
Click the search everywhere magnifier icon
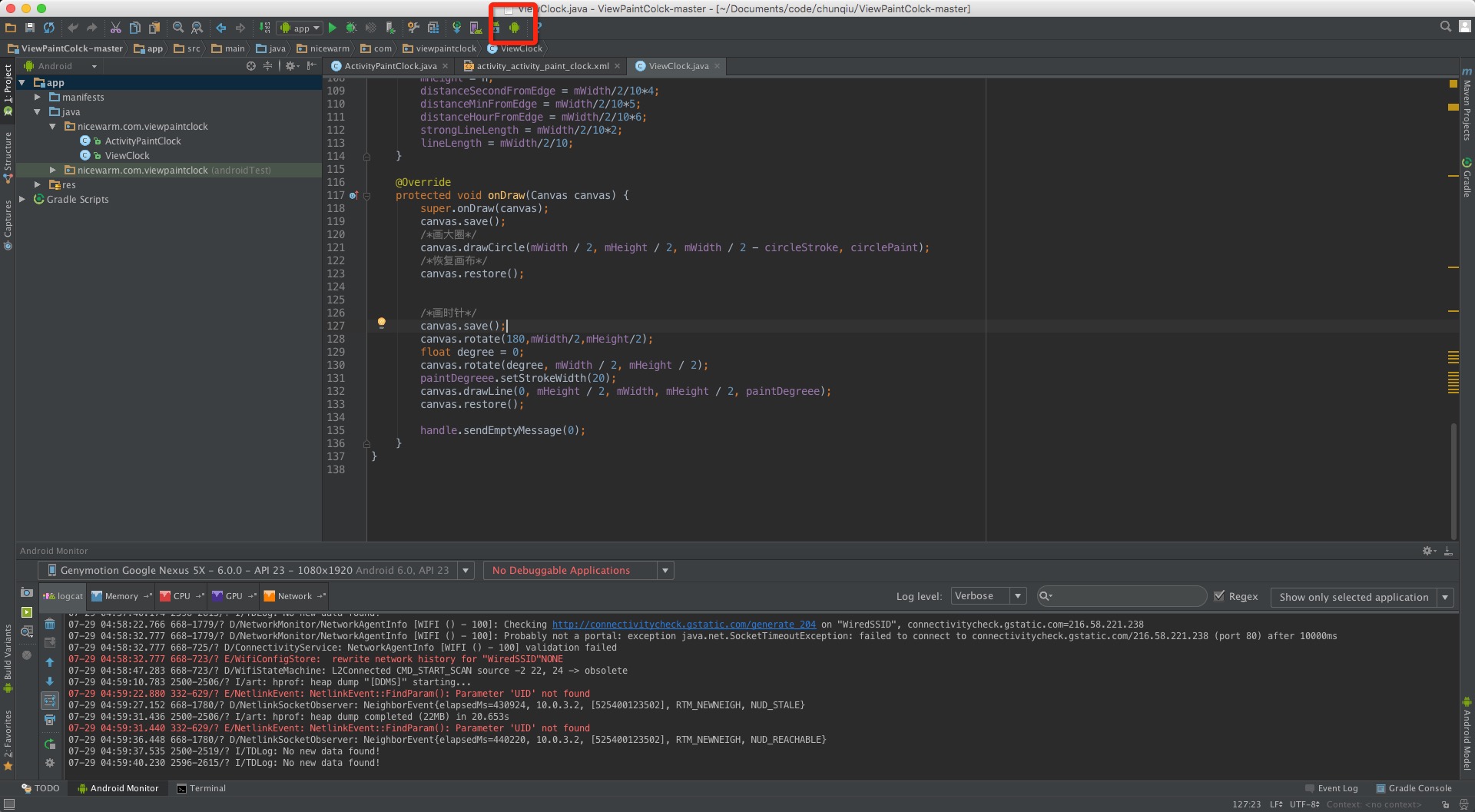tap(1446, 27)
